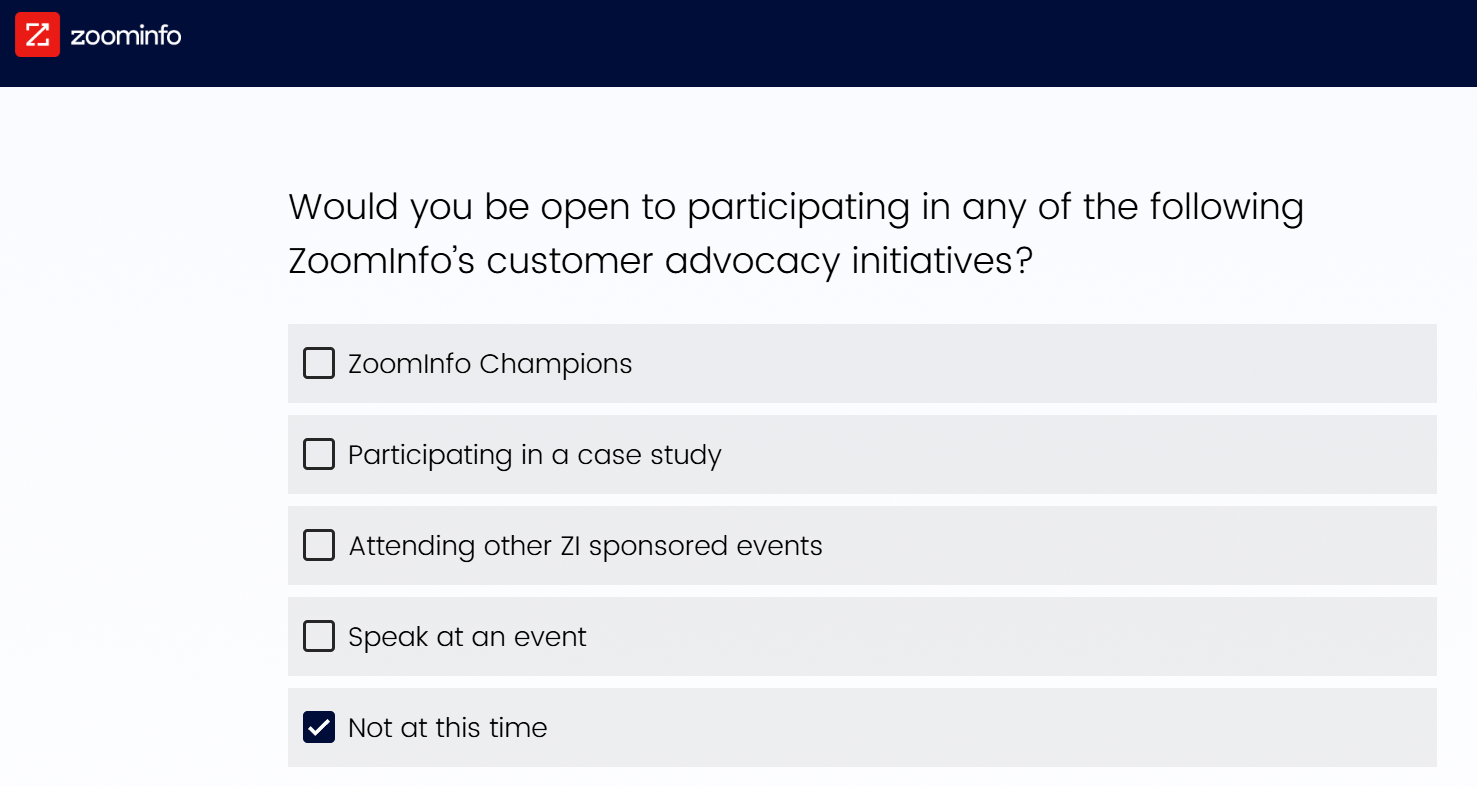Click the customer advocacy question heading
The width and height of the screenshot is (1477, 787).
coord(796,234)
